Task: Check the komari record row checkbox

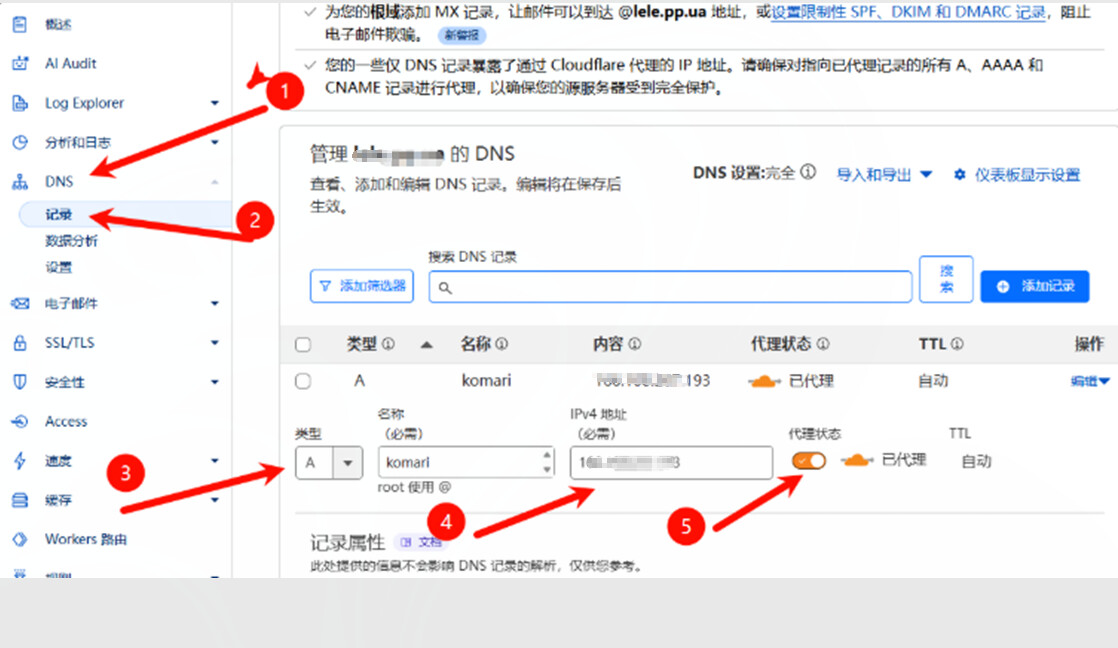Action: (x=303, y=381)
